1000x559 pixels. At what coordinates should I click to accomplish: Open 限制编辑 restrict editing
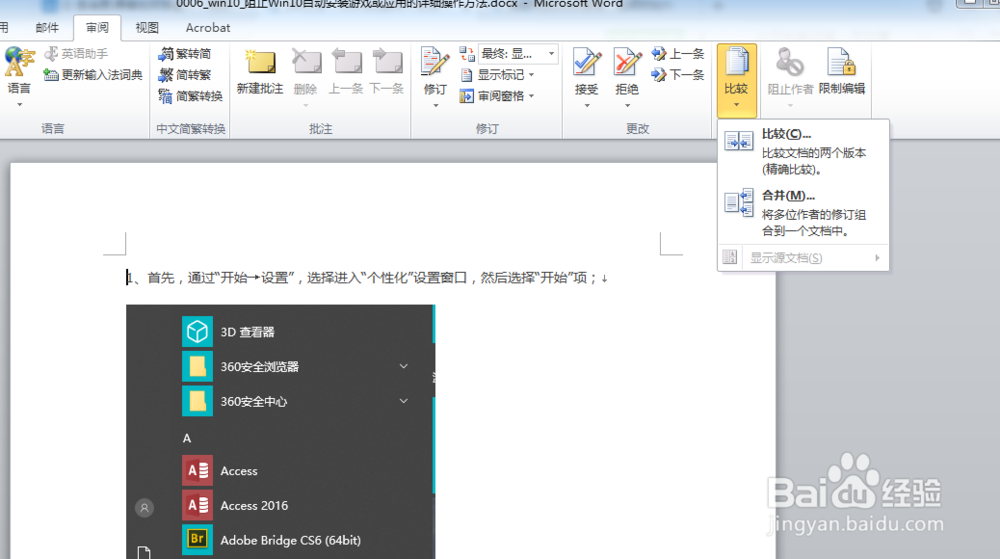click(x=842, y=71)
